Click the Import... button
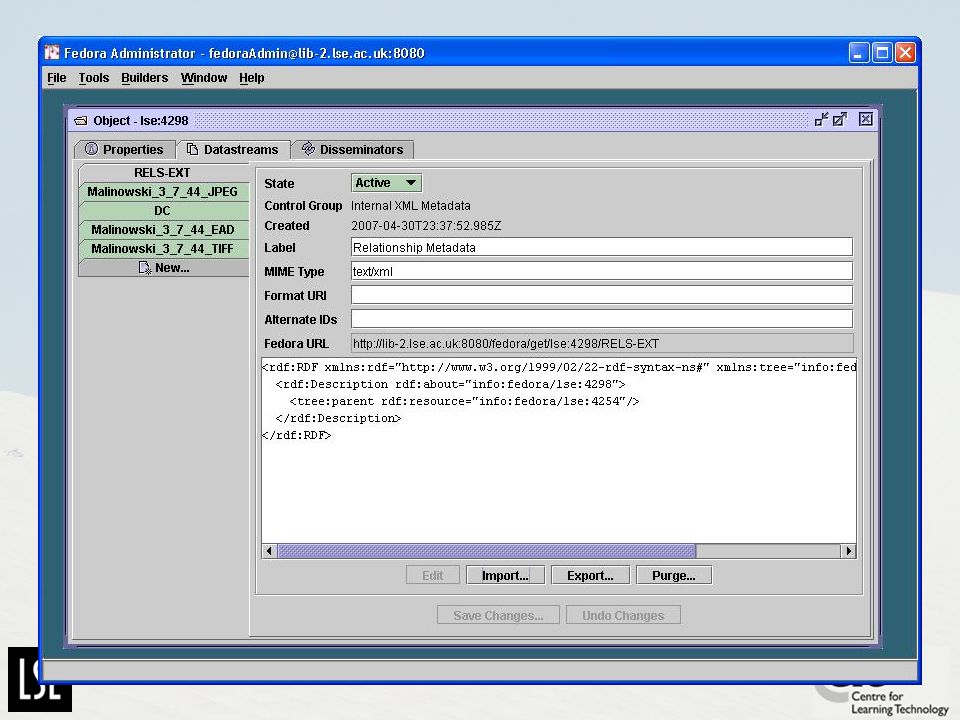 505,576
